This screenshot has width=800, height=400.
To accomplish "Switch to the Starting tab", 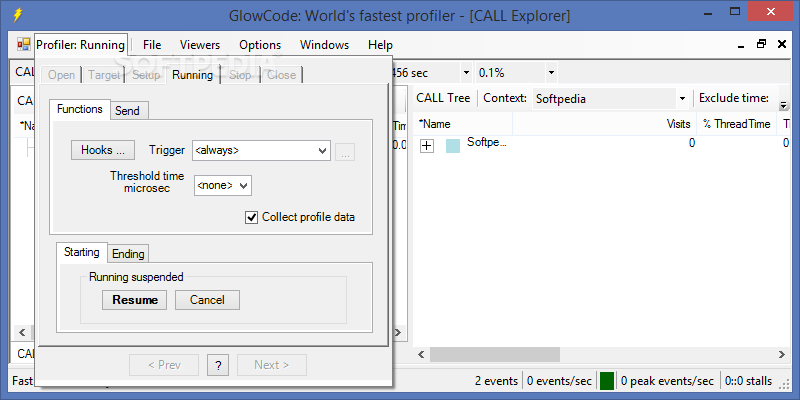I will pyautogui.click(x=82, y=252).
